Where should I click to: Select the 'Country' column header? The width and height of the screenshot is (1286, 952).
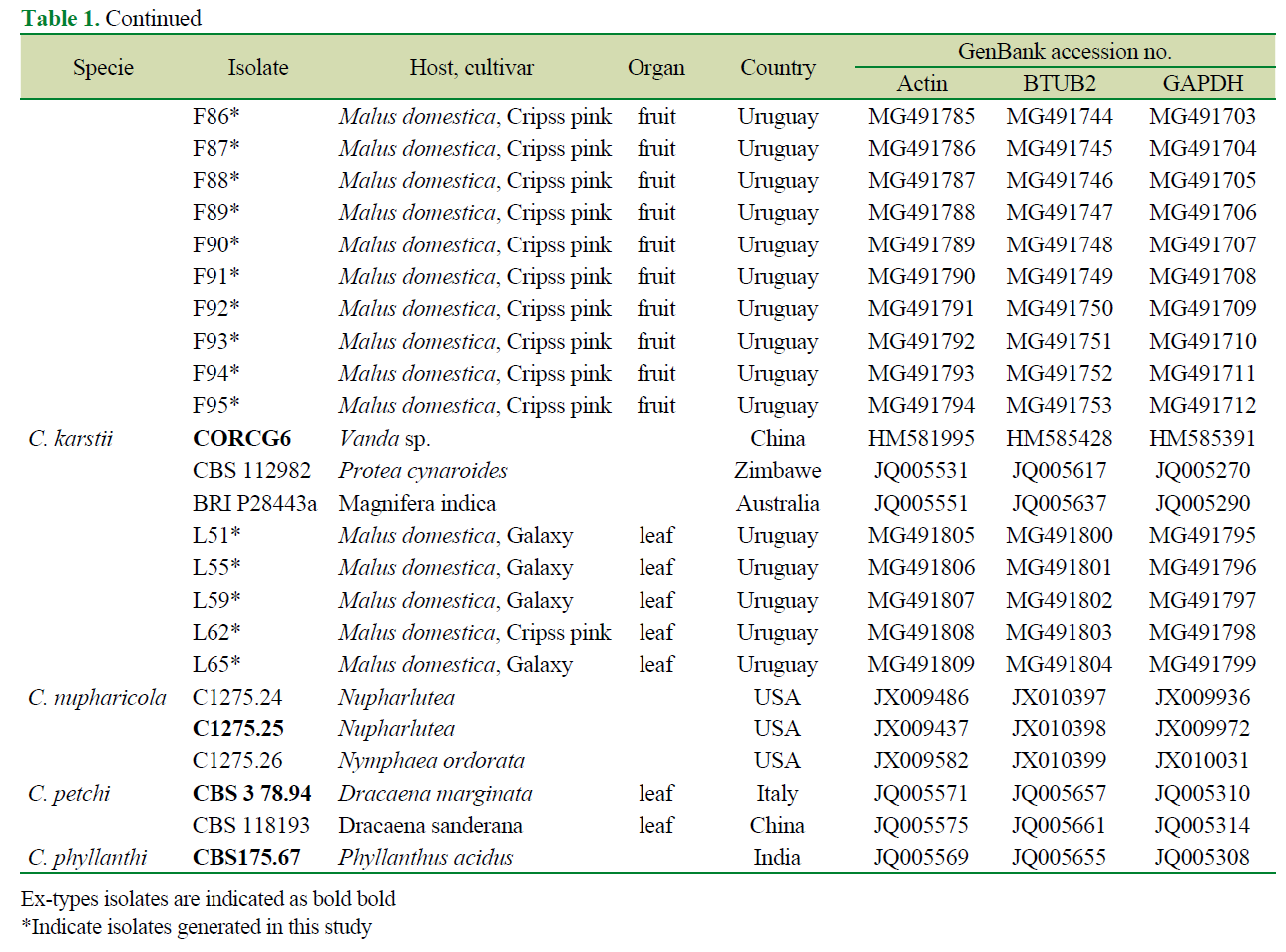778,67
